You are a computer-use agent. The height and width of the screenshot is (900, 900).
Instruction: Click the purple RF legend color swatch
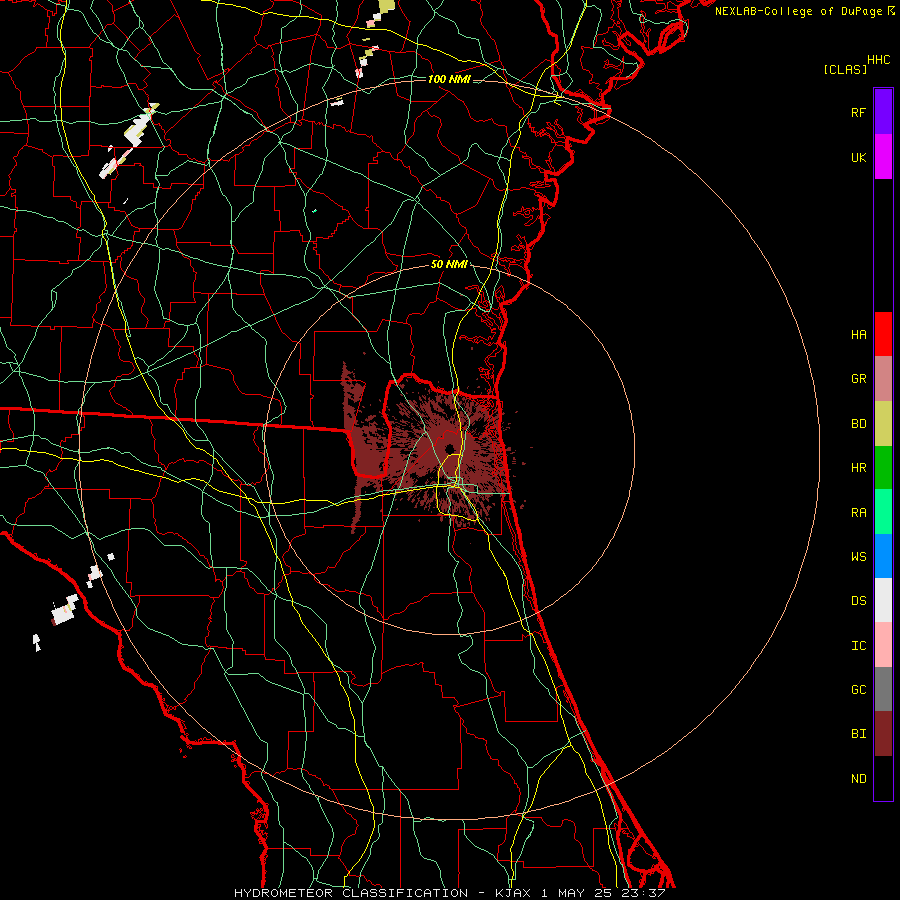tap(883, 112)
